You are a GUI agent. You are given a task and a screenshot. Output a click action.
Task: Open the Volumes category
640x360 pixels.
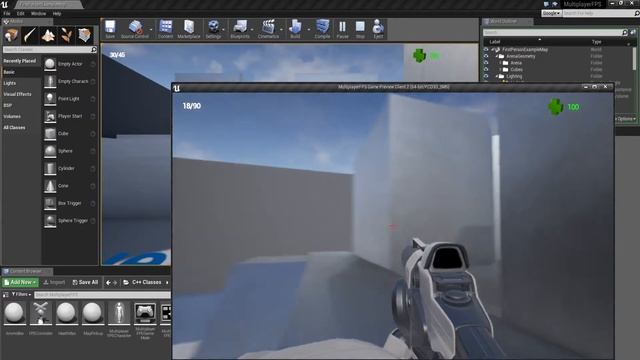coord(12,116)
